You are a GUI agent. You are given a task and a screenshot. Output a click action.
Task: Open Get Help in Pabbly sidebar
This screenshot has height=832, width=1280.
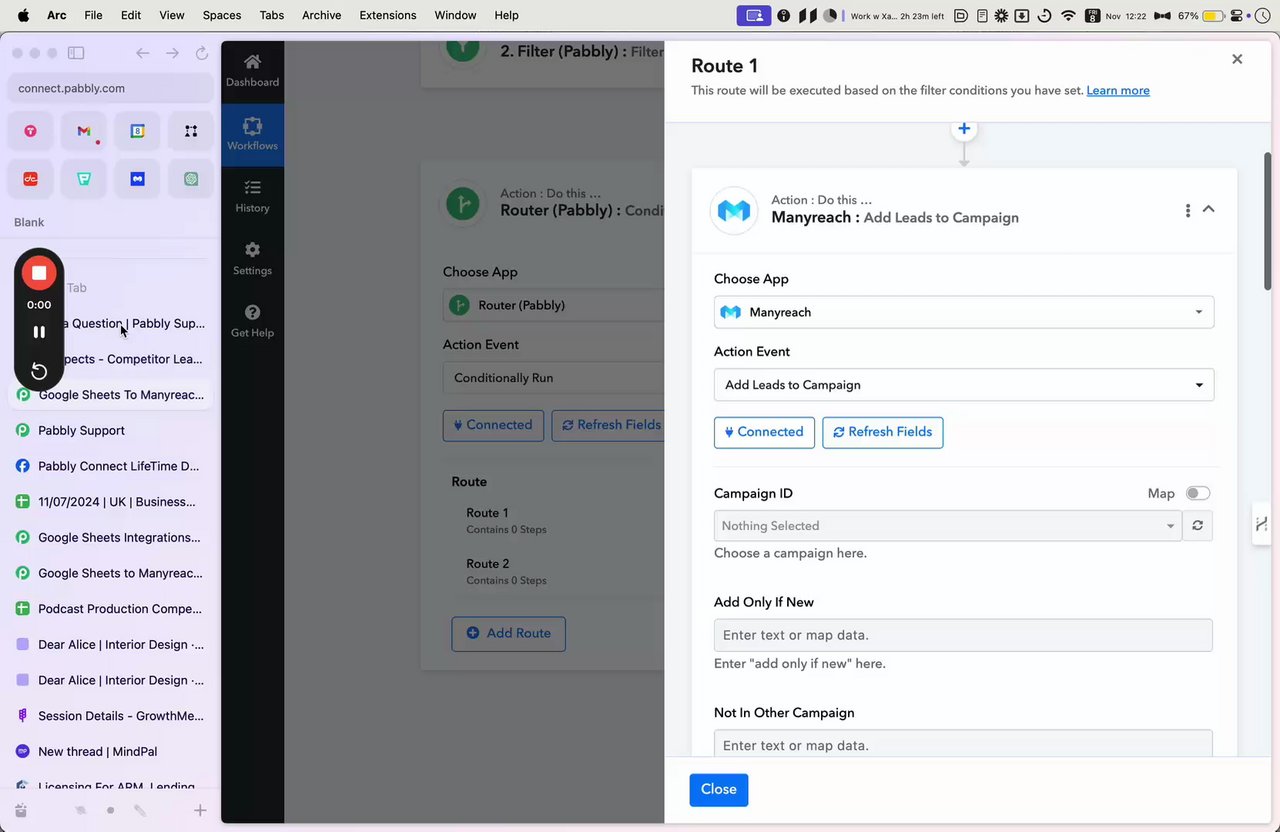tap(252, 321)
